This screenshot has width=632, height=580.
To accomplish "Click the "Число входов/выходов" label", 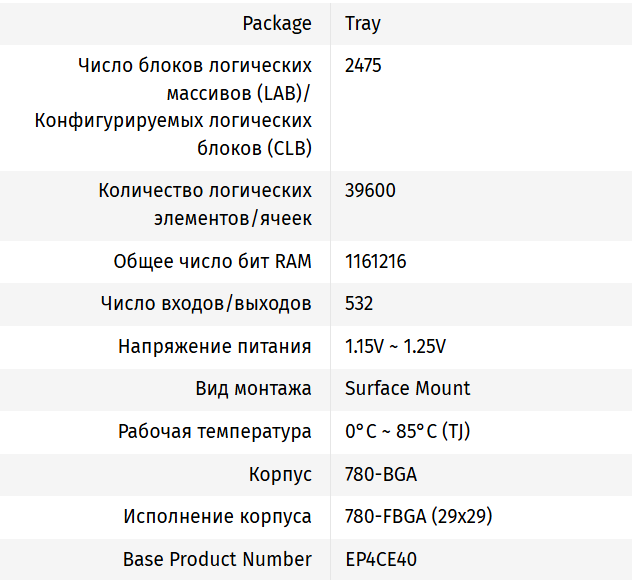I will [206, 303].
